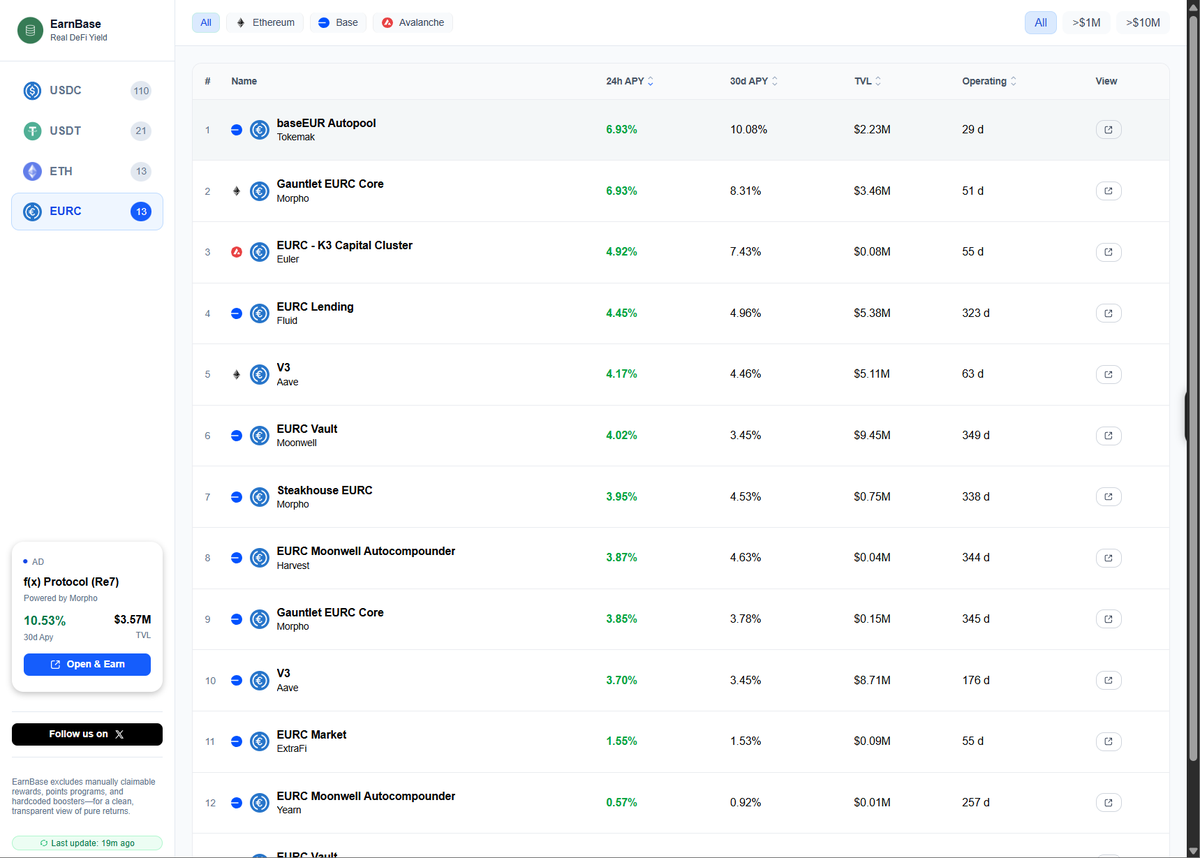Click the View column header
This screenshot has width=1200, height=858.
click(1107, 81)
